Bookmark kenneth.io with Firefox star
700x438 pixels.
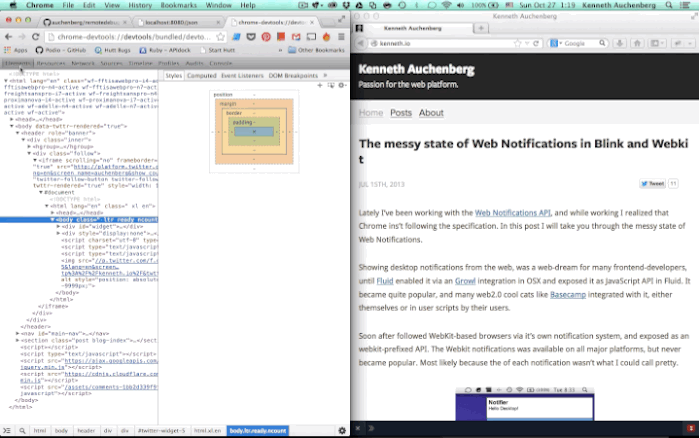coord(517,43)
